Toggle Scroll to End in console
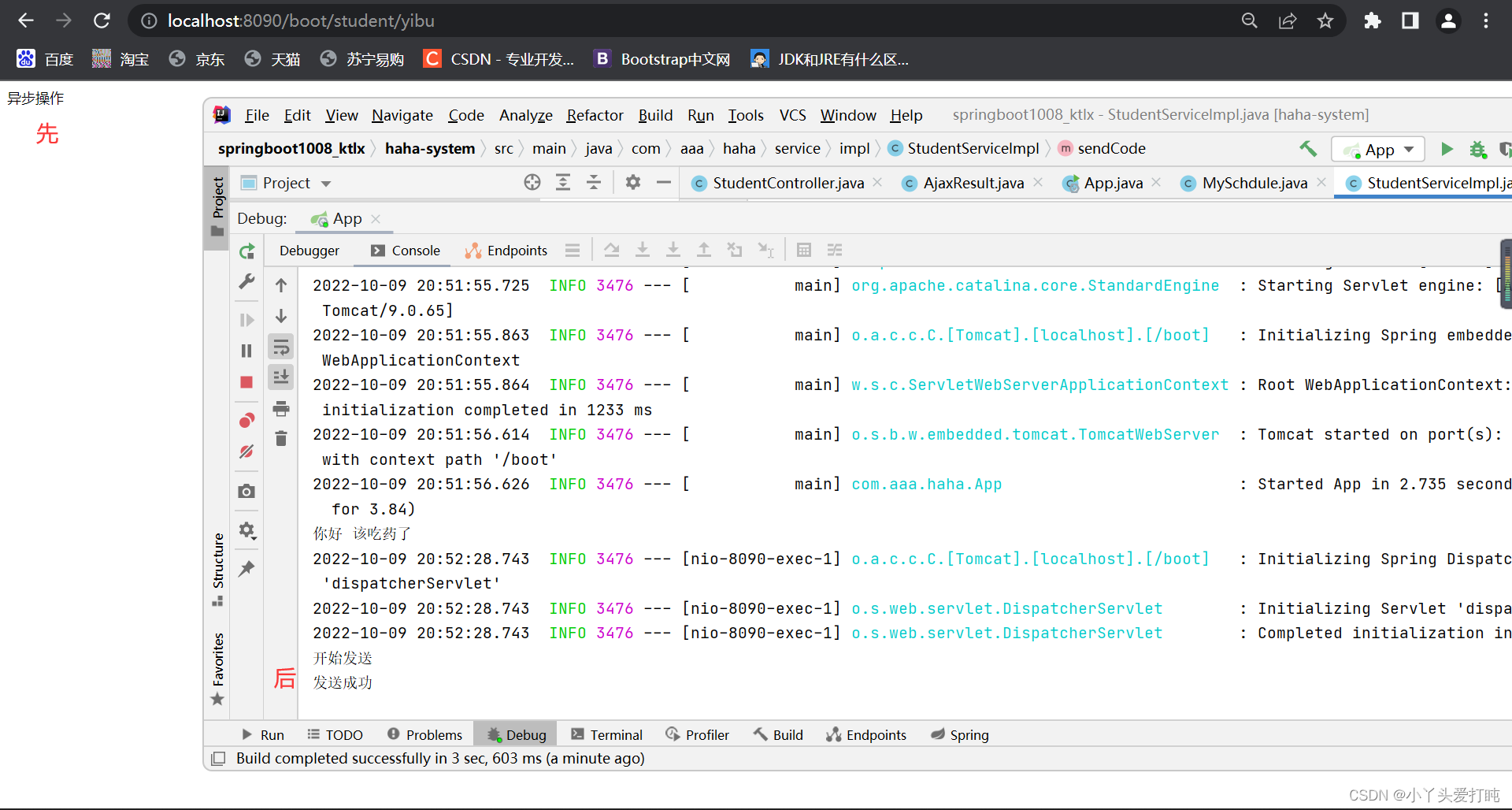The width and height of the screenshot is (1512, 810). click(x=281, y=377)
